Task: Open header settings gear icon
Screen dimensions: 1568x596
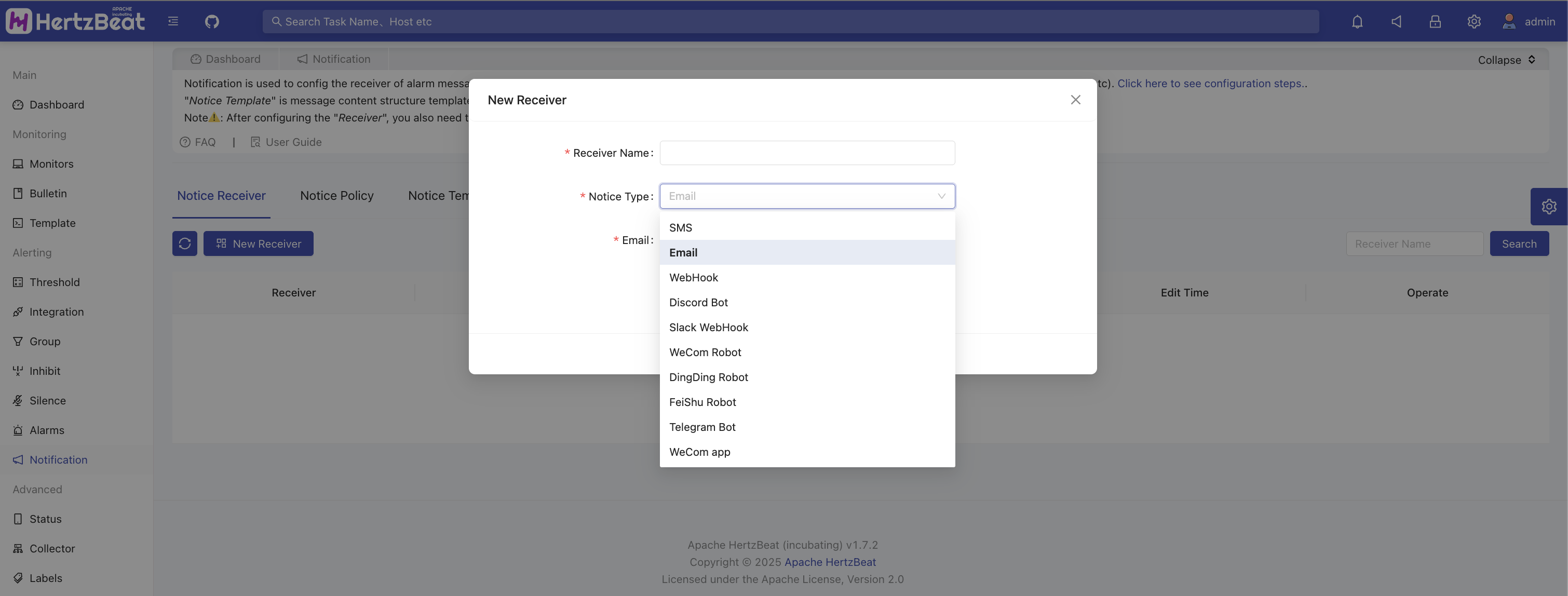Action: 1474,22
